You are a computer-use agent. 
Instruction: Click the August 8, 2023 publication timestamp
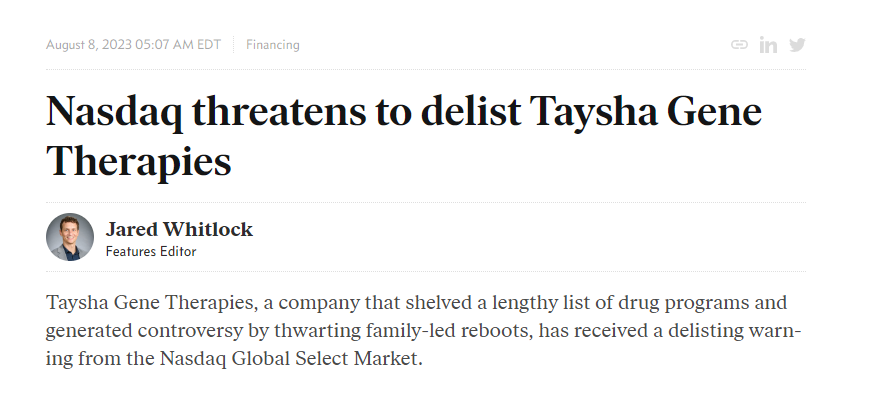click(x=133, y=44)
